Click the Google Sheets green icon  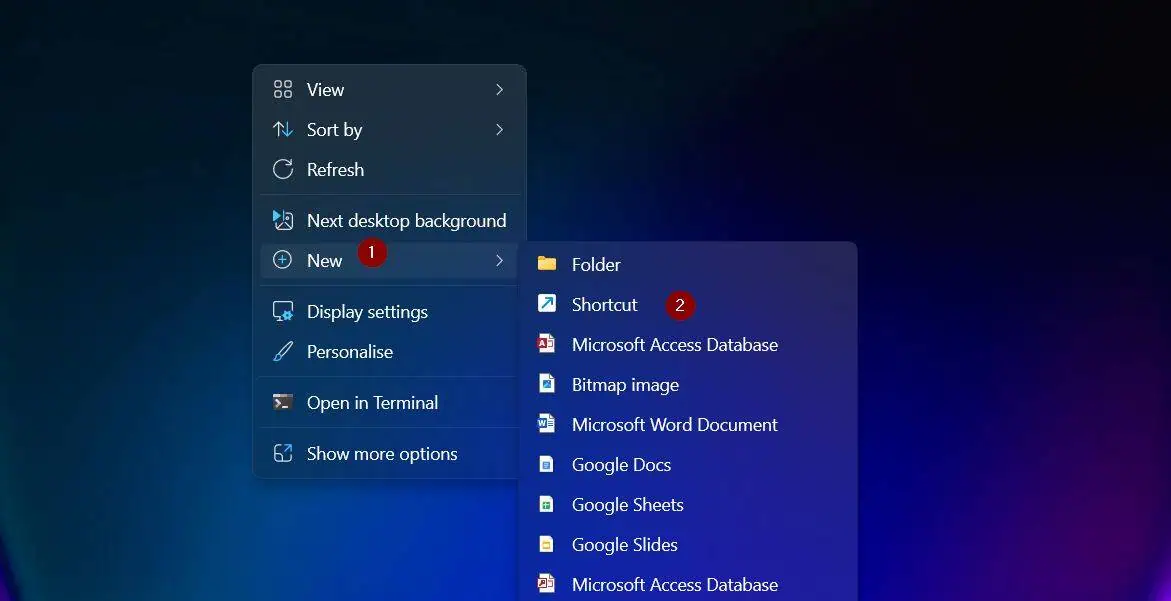pyautogui.click(x=547, y=505)
